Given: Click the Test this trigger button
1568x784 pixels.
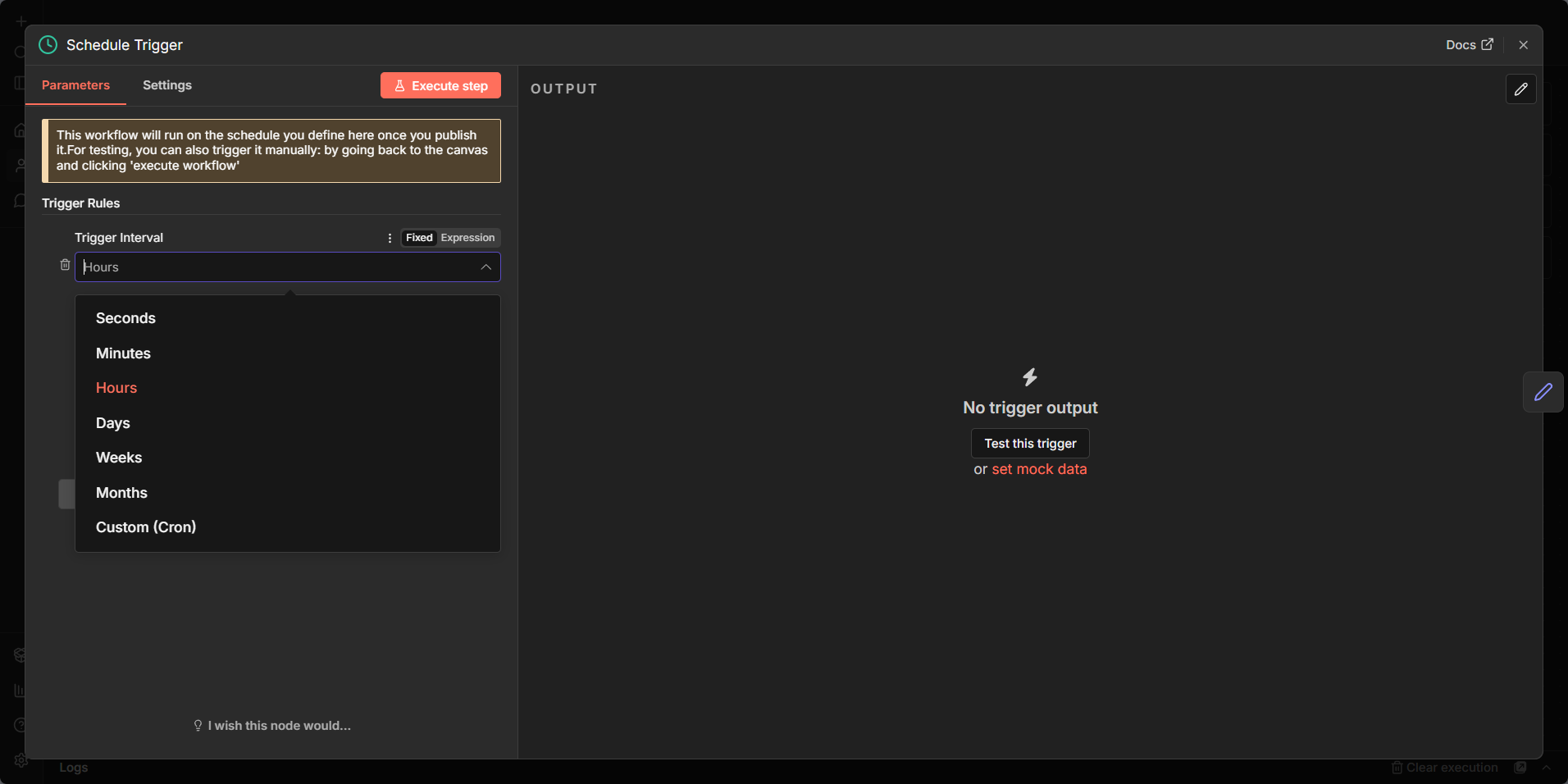Looking at the screenshot, I should pyautogui.click(x=1030, y=444).
